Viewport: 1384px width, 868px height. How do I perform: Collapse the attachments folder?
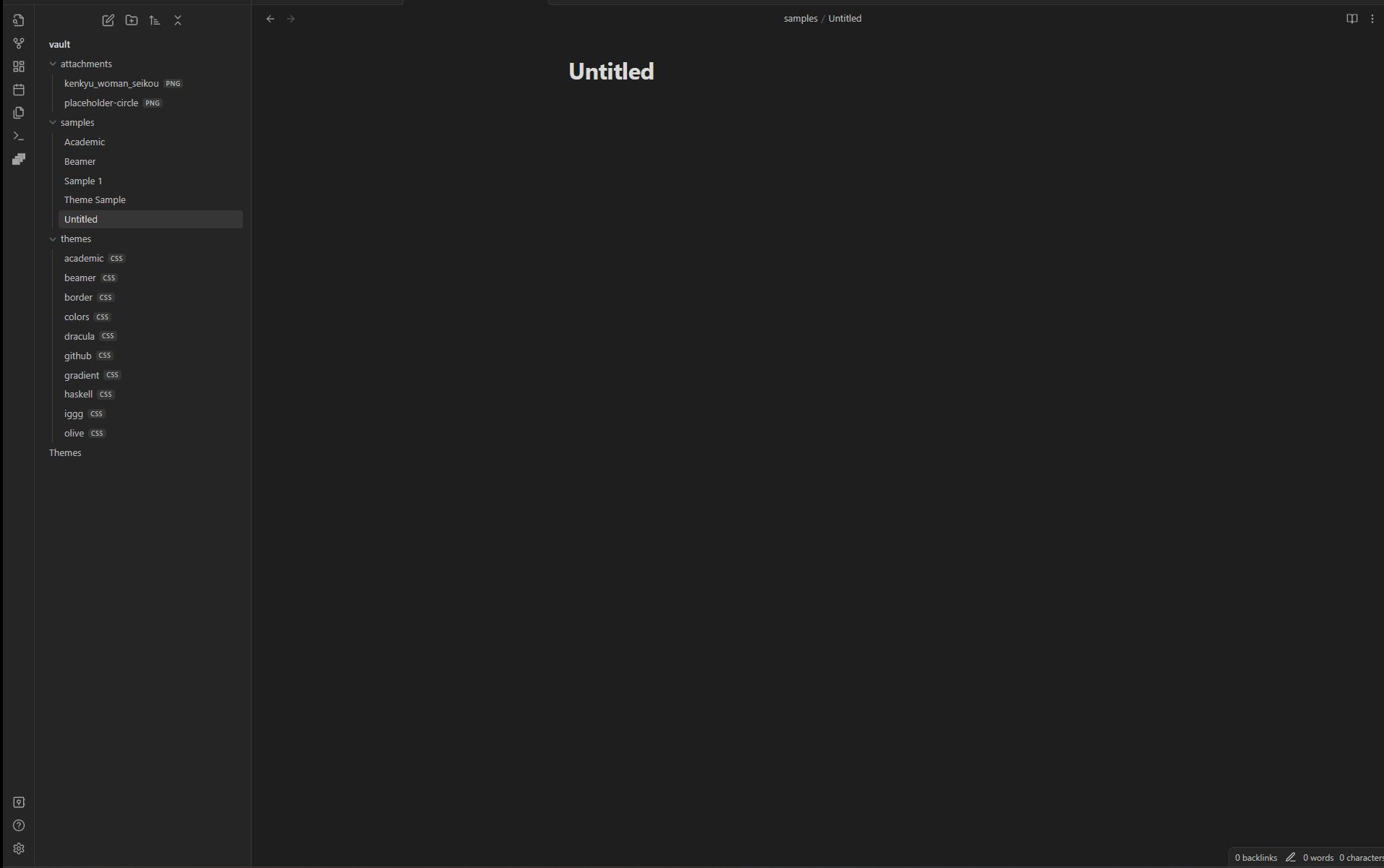(x=53, y=64)
